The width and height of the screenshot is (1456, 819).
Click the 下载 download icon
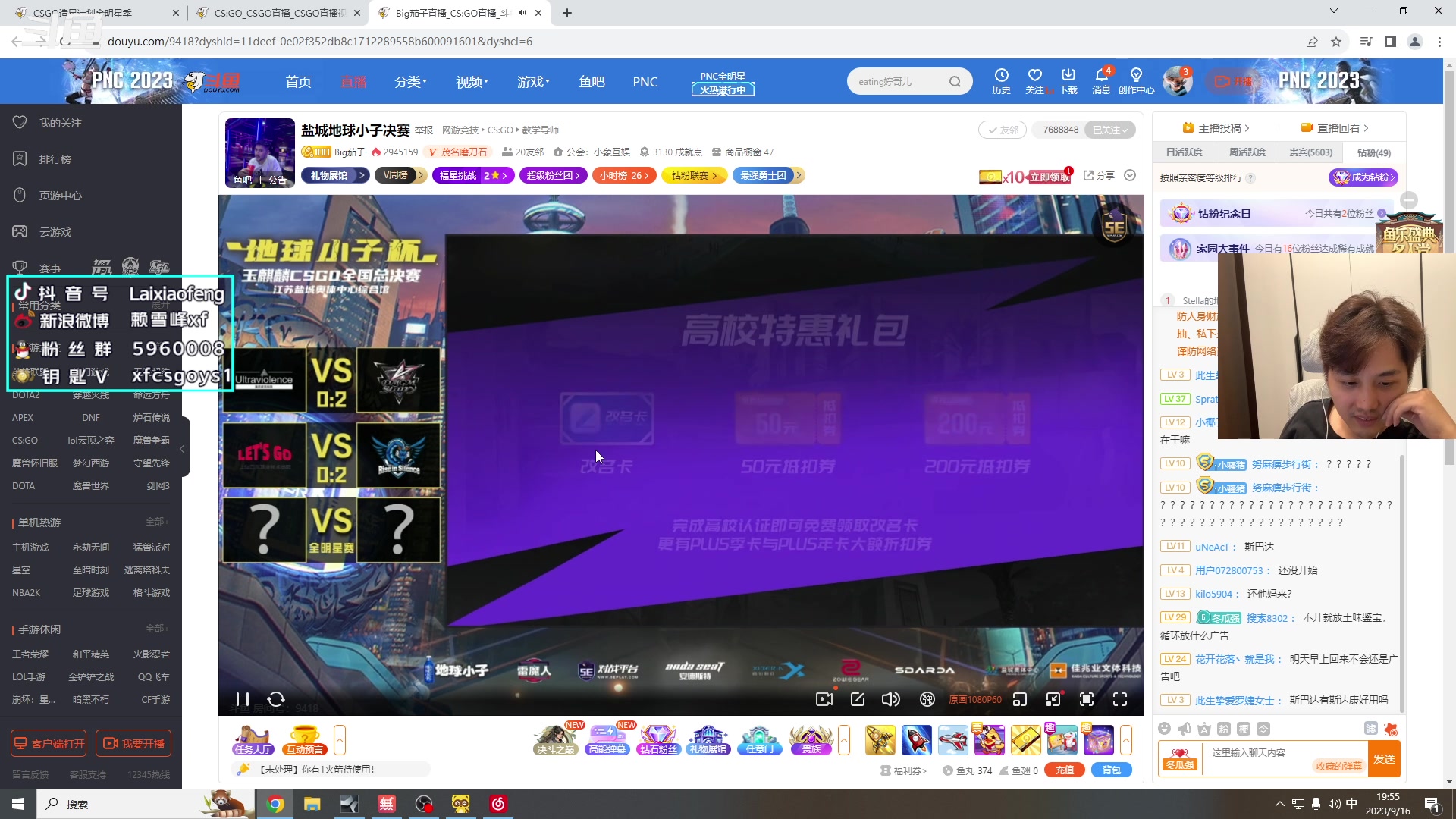[x=1068, y=81]
